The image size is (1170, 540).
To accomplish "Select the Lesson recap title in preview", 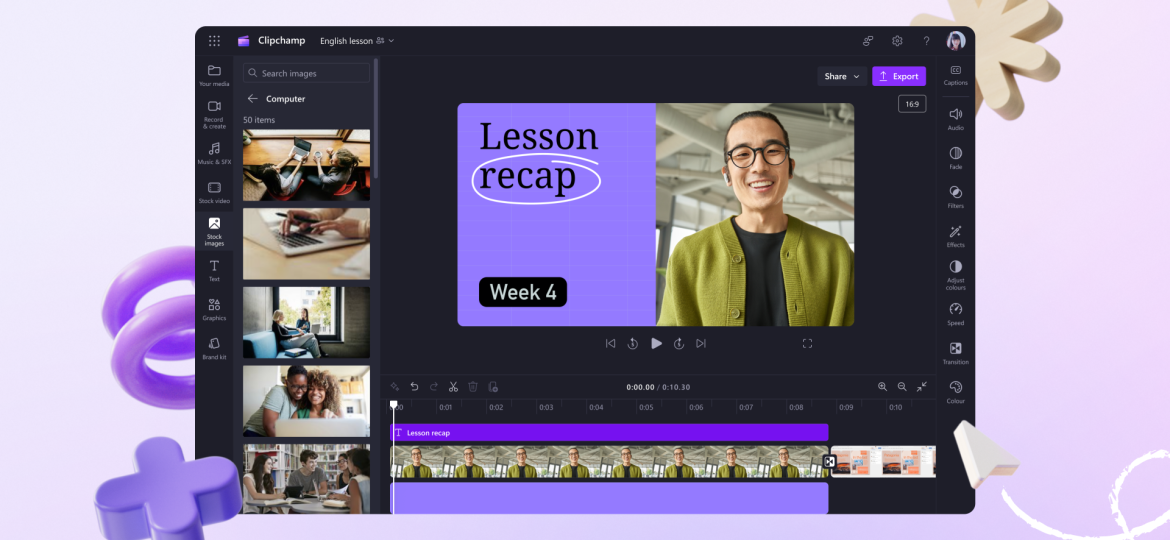I will [x=537, y=158].
